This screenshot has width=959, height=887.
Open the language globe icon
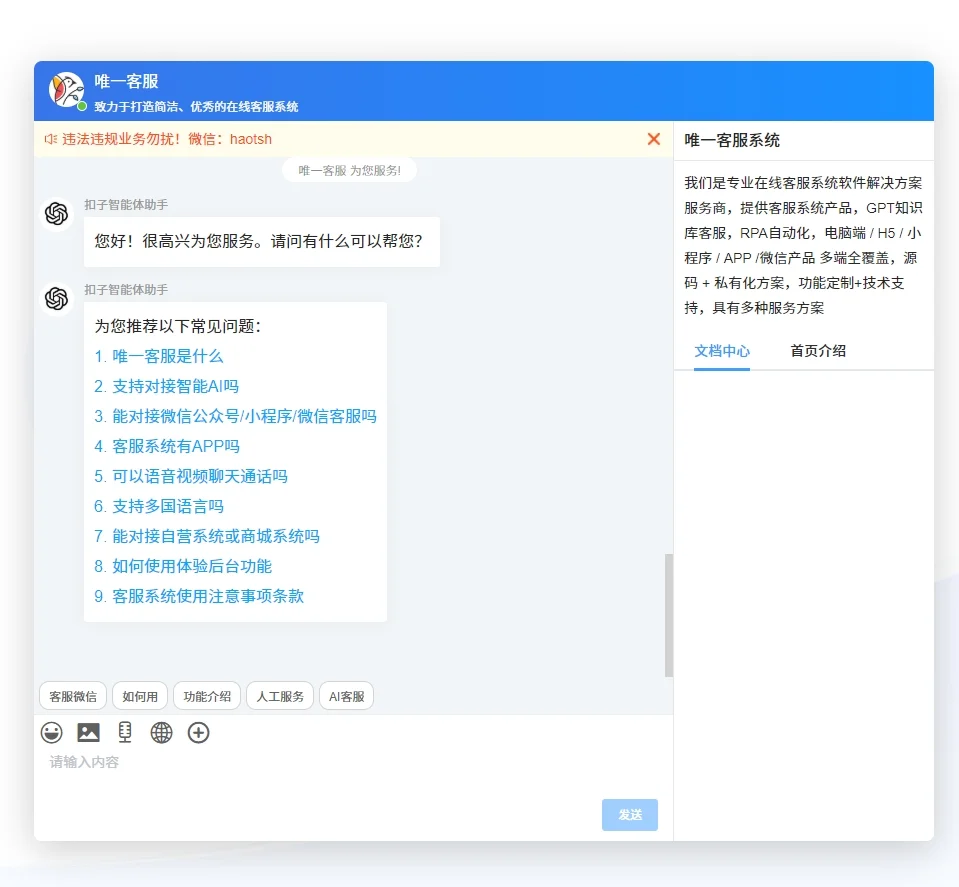[161, 732]
